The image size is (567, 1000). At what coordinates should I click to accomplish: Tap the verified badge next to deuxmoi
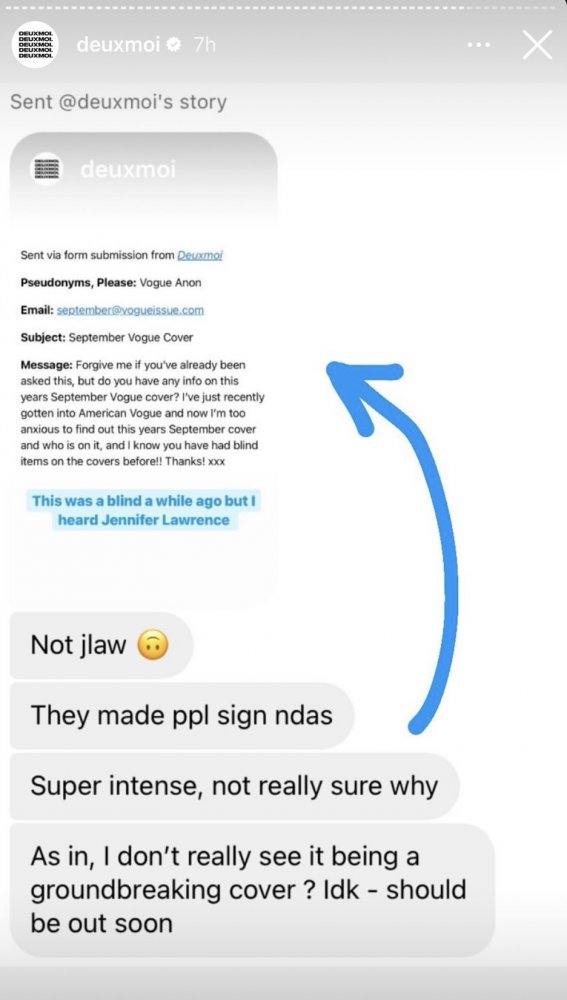point(173,45)
